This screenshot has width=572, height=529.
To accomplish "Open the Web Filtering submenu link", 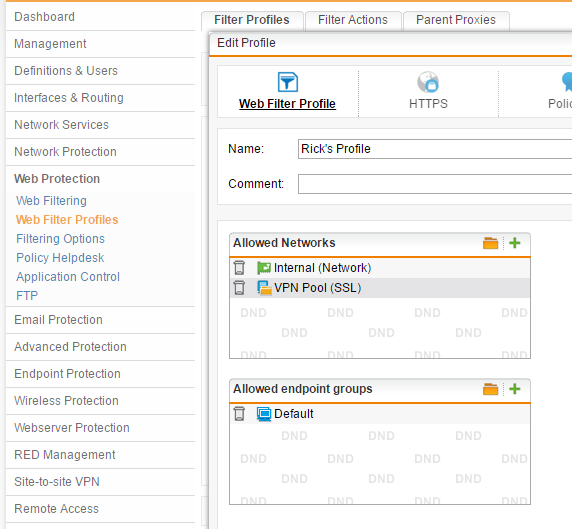I will pyautogui.click(x=51, y=201).
